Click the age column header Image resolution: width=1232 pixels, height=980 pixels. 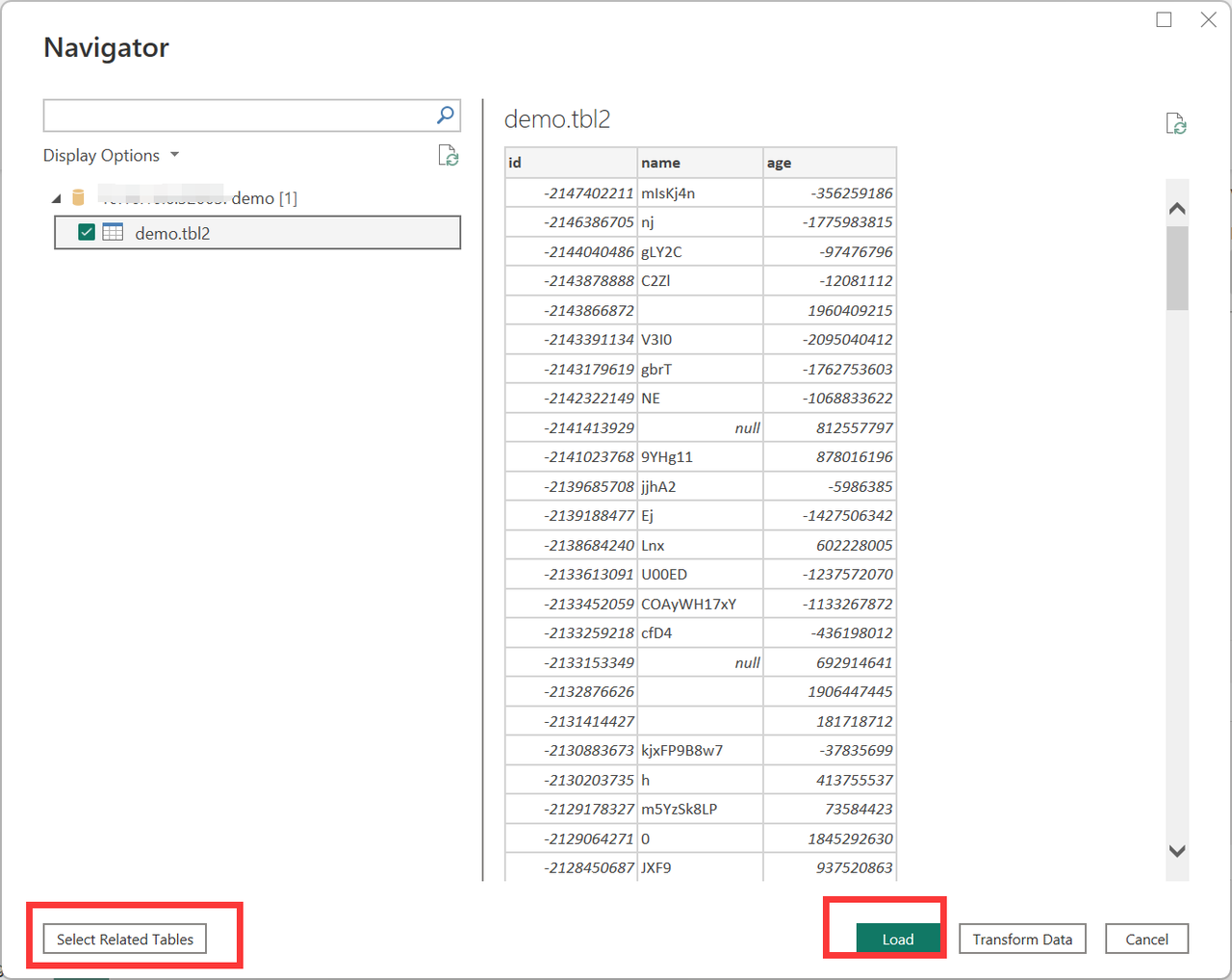tap(829, 163)
